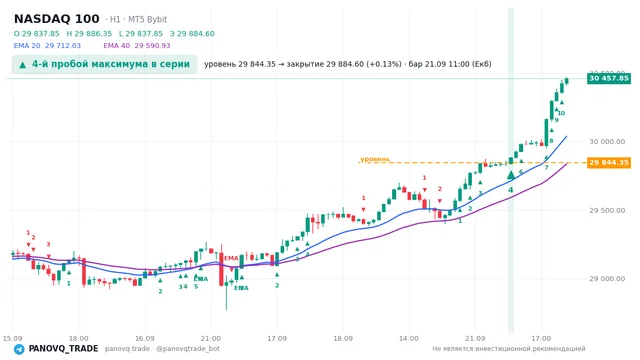The image size is (640, 360).
Task: Click the 29 000.00 price axis label
Action: (607, 279)
